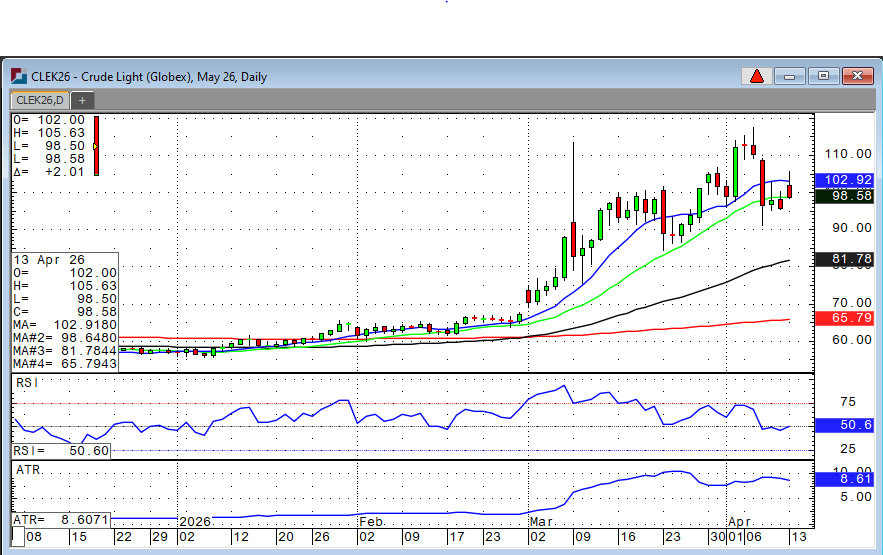Click the red alert triangle button
Viewport: 883px width, 555px height.
(756, 76)
